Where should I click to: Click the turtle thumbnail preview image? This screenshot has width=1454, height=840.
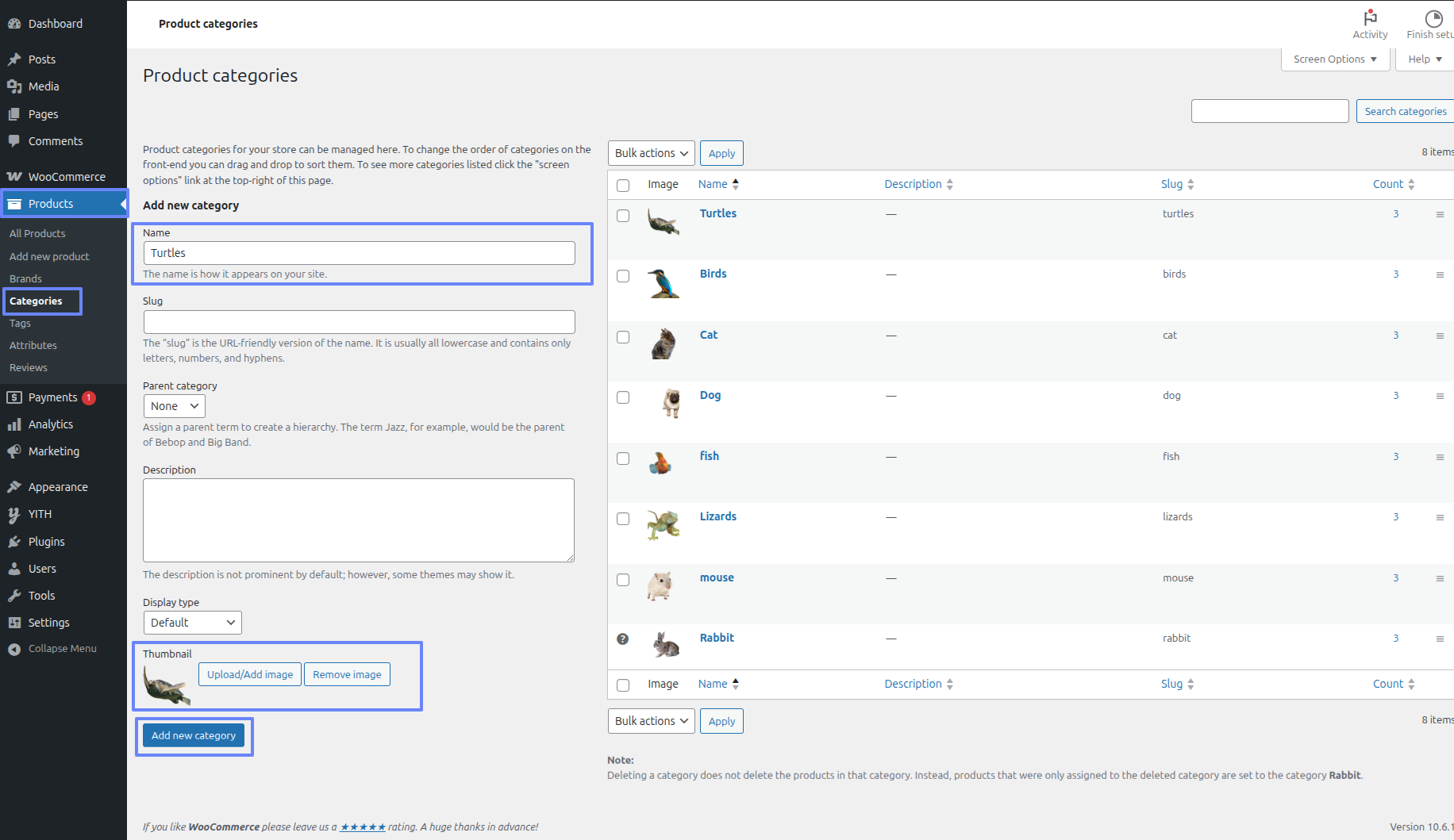pos(167,685)
